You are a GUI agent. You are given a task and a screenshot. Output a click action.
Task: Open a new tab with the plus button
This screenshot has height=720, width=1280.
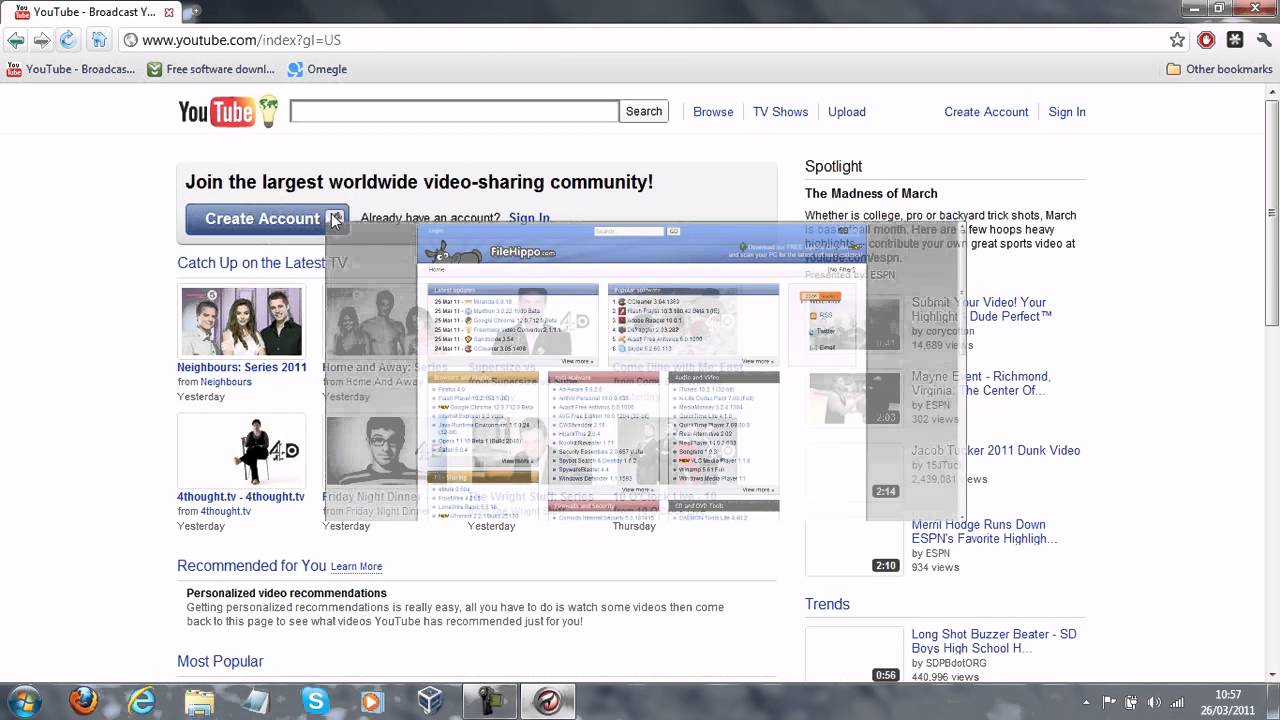click(x=193, y=11)
